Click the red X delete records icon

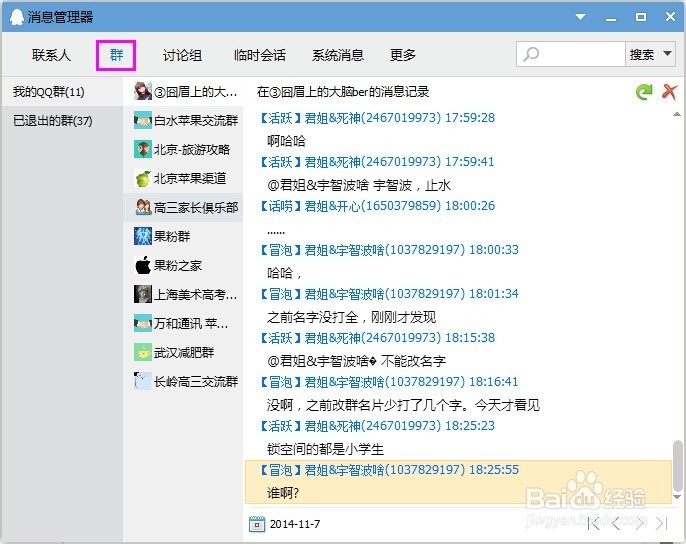coord(669,92)
